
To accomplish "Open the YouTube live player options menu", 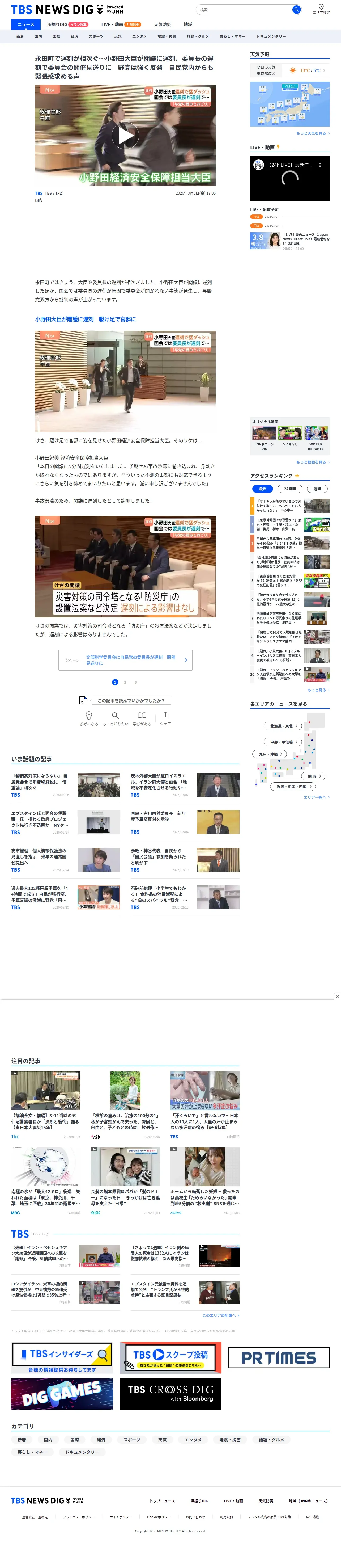I will pyautogui.click(x=320, y=165).
